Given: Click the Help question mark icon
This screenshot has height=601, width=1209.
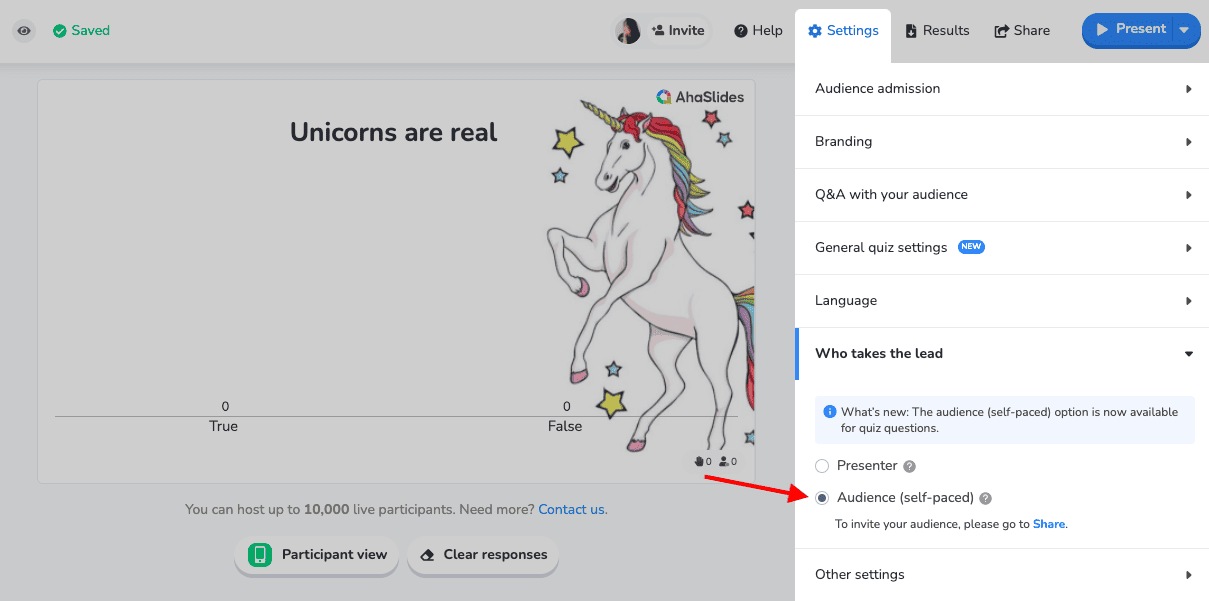Looking at the screenshot, I should pyautogui.click(x=741, y=31).
